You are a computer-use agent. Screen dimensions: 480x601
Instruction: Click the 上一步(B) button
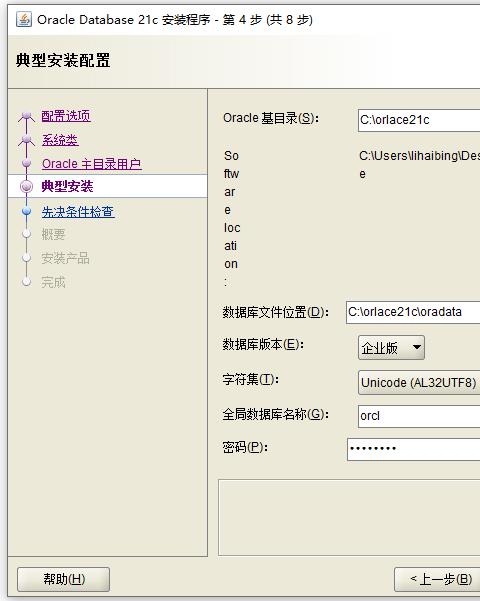(x=437, y=579)
